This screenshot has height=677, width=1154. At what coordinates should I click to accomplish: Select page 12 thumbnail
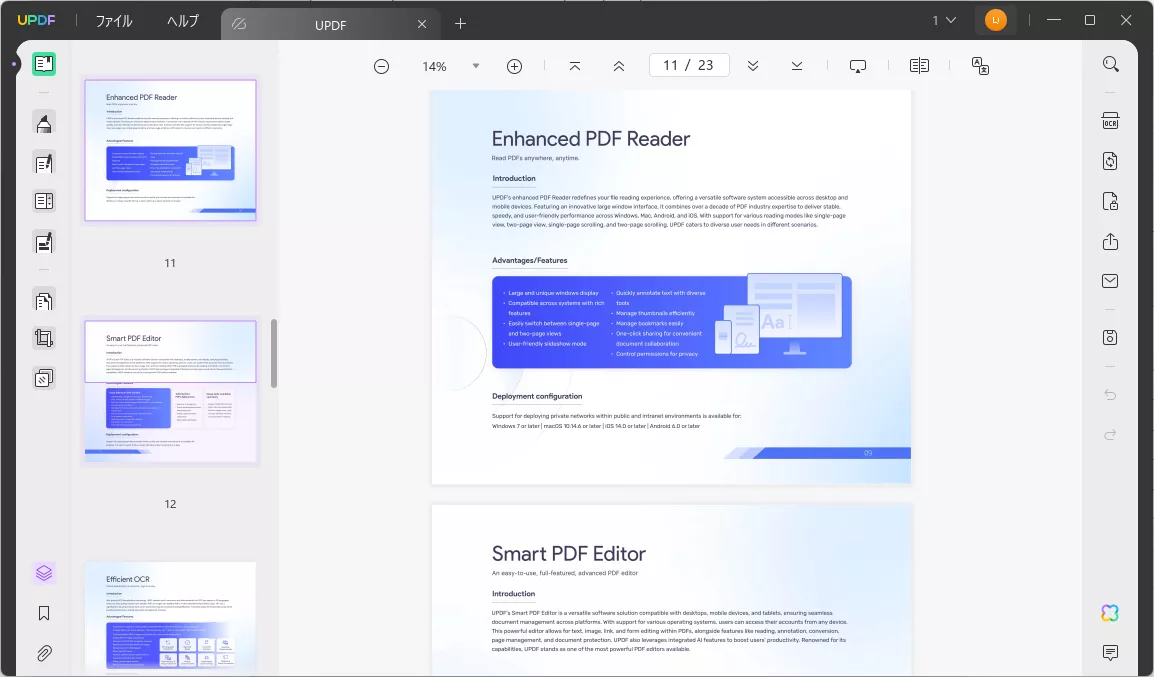(170, 391)
